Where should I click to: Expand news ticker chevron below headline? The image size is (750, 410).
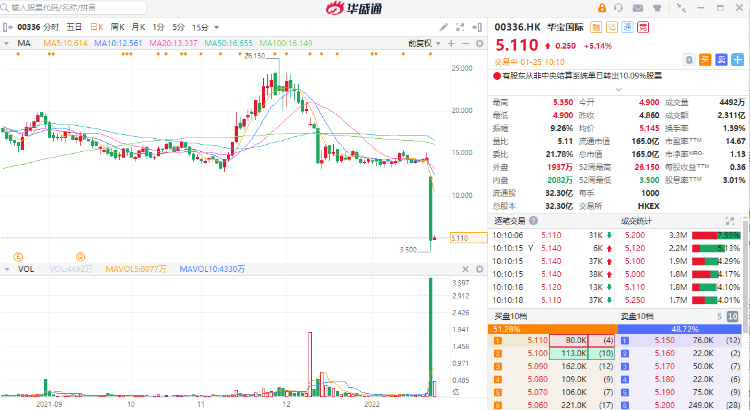[618, 89]
